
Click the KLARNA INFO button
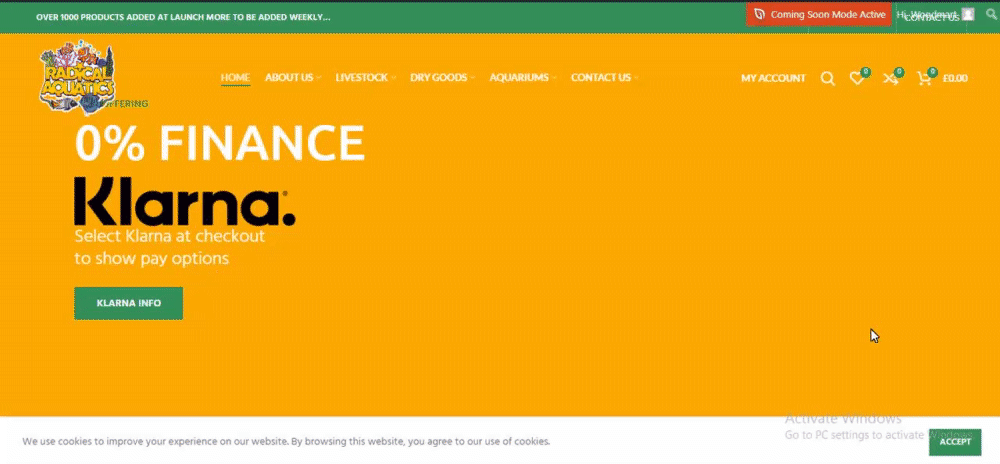tap(129, 303)
